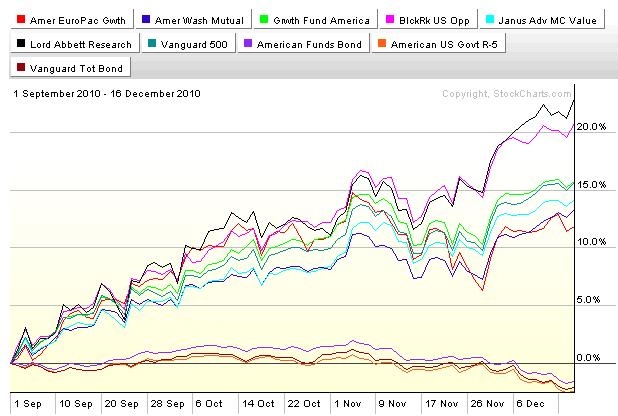Click the 9 Nov date axis label
The width and height of the screenshot is (618, 416).
392,404
